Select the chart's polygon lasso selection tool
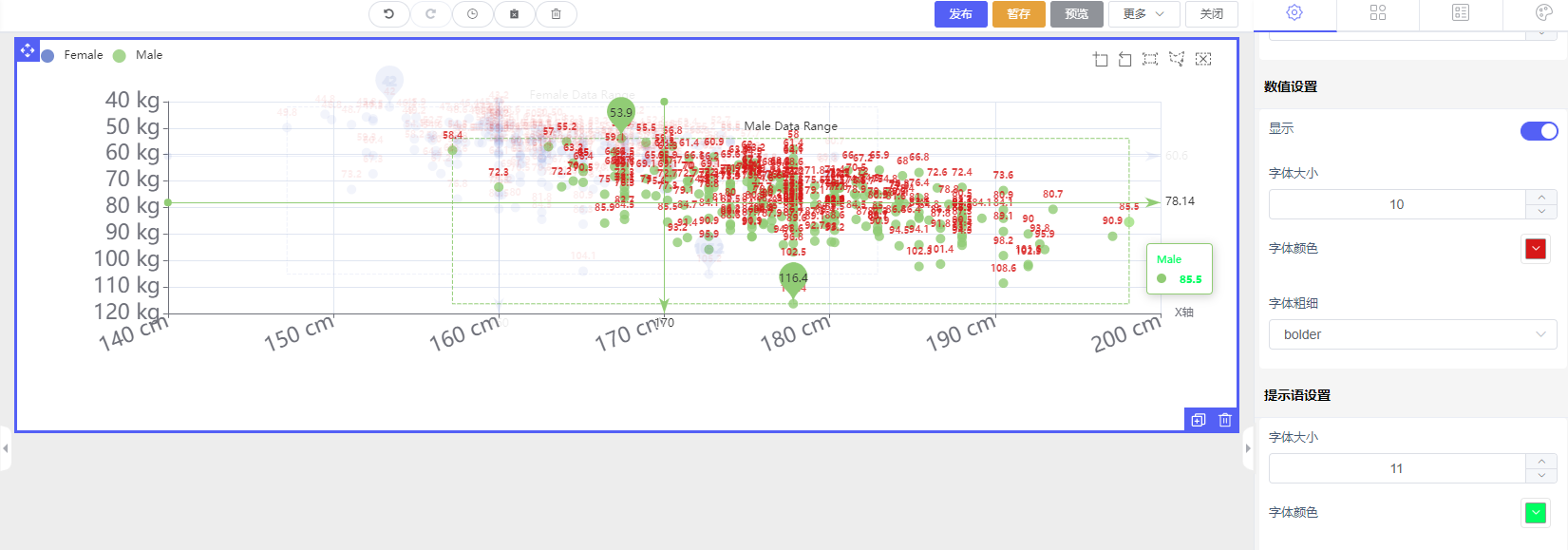Image resolution: width=1568 pixels, height=550 pixels. pyautogui.click(x=1177, y=60)
